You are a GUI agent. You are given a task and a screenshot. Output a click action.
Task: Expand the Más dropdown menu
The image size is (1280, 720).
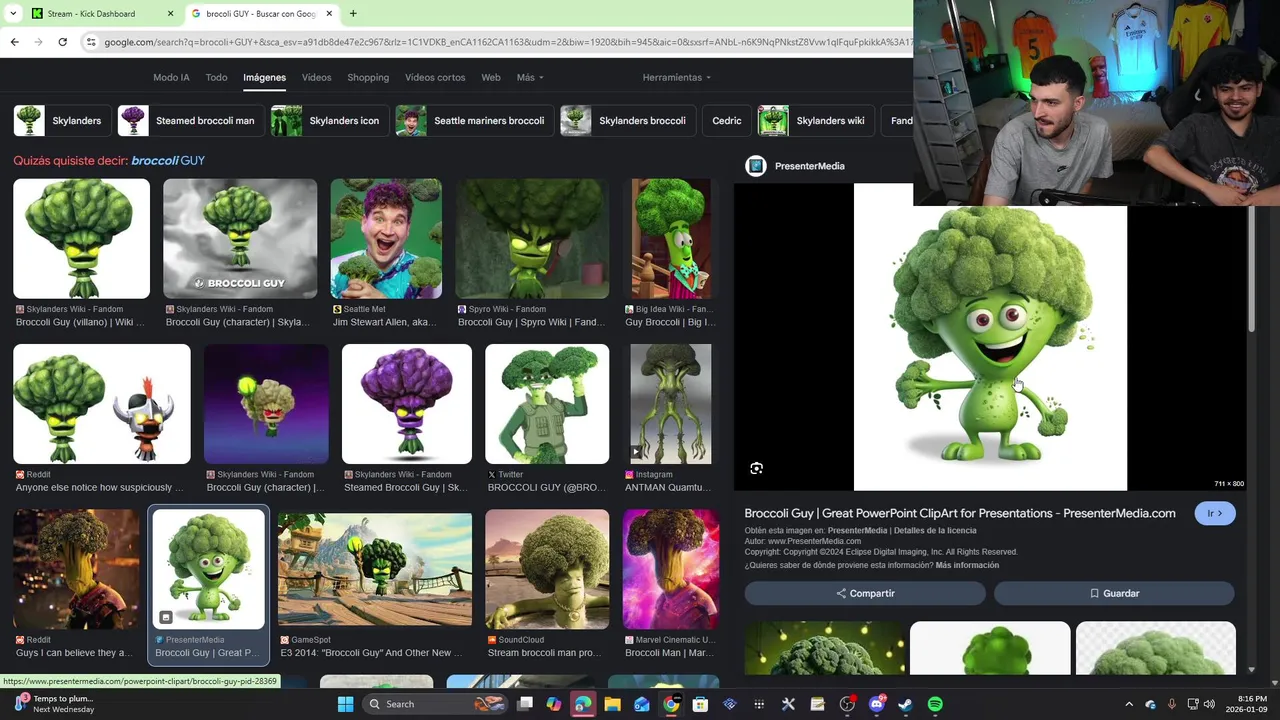530,77
